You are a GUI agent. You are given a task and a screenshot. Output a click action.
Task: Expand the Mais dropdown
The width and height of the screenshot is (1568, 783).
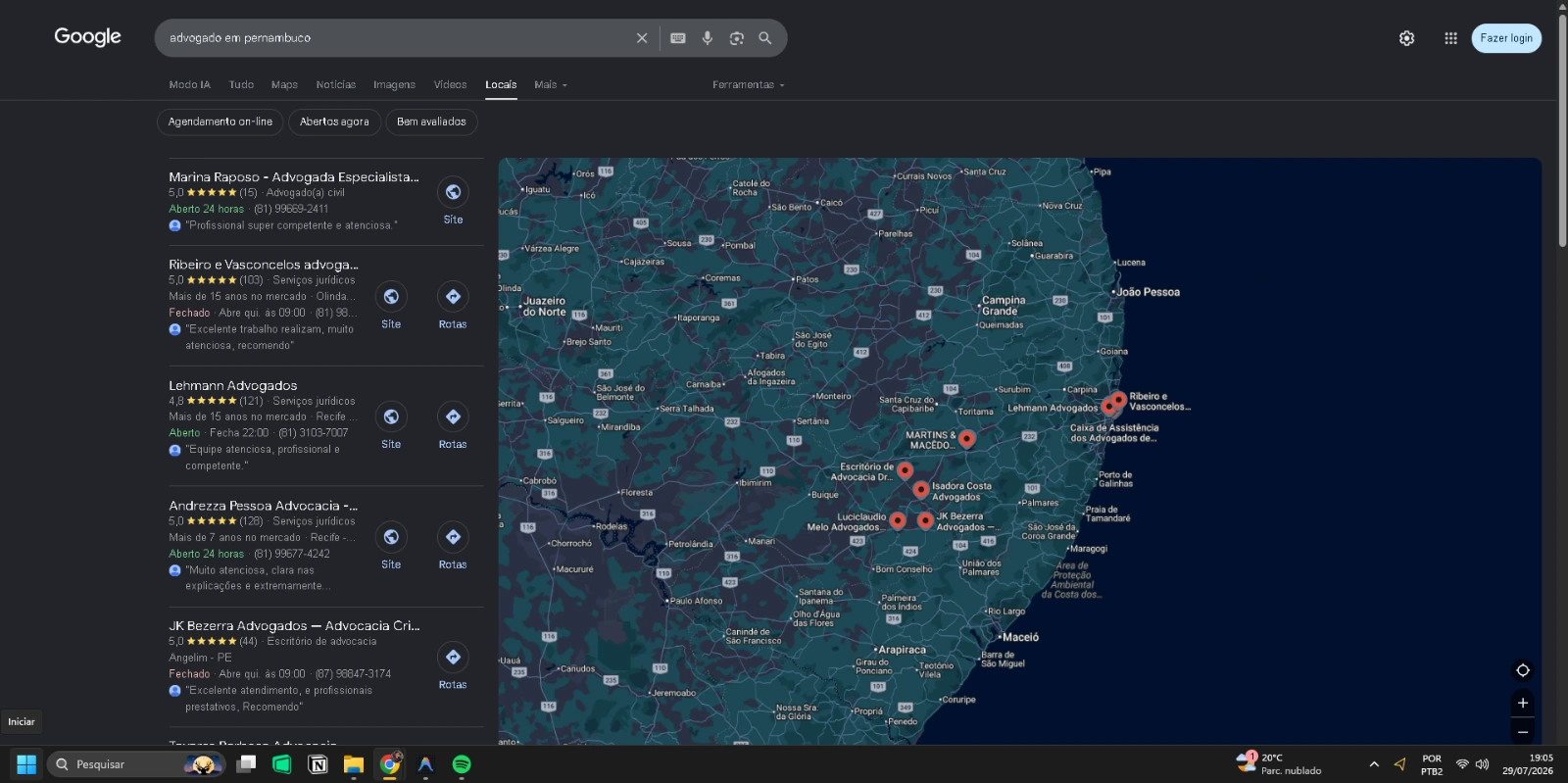[551, 85]
